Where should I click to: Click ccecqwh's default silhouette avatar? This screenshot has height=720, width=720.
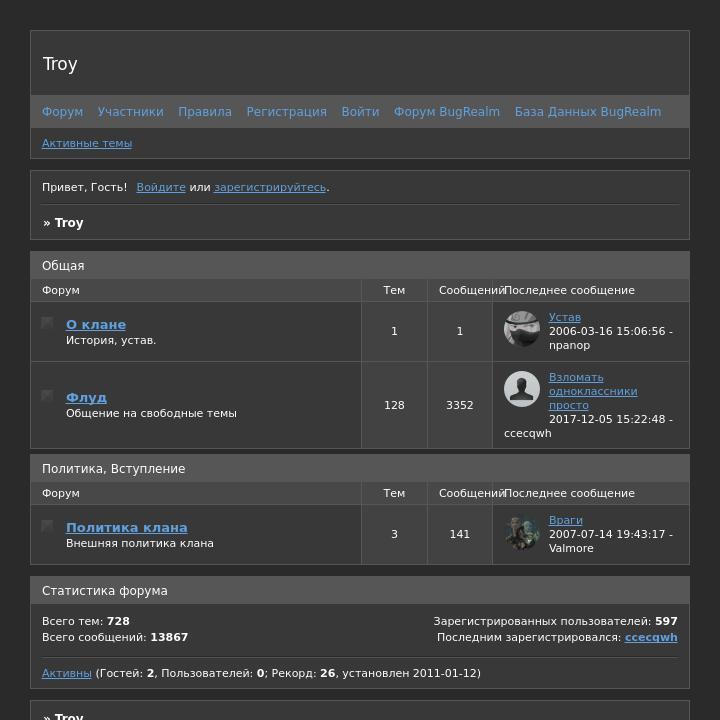tap(522, 389)
